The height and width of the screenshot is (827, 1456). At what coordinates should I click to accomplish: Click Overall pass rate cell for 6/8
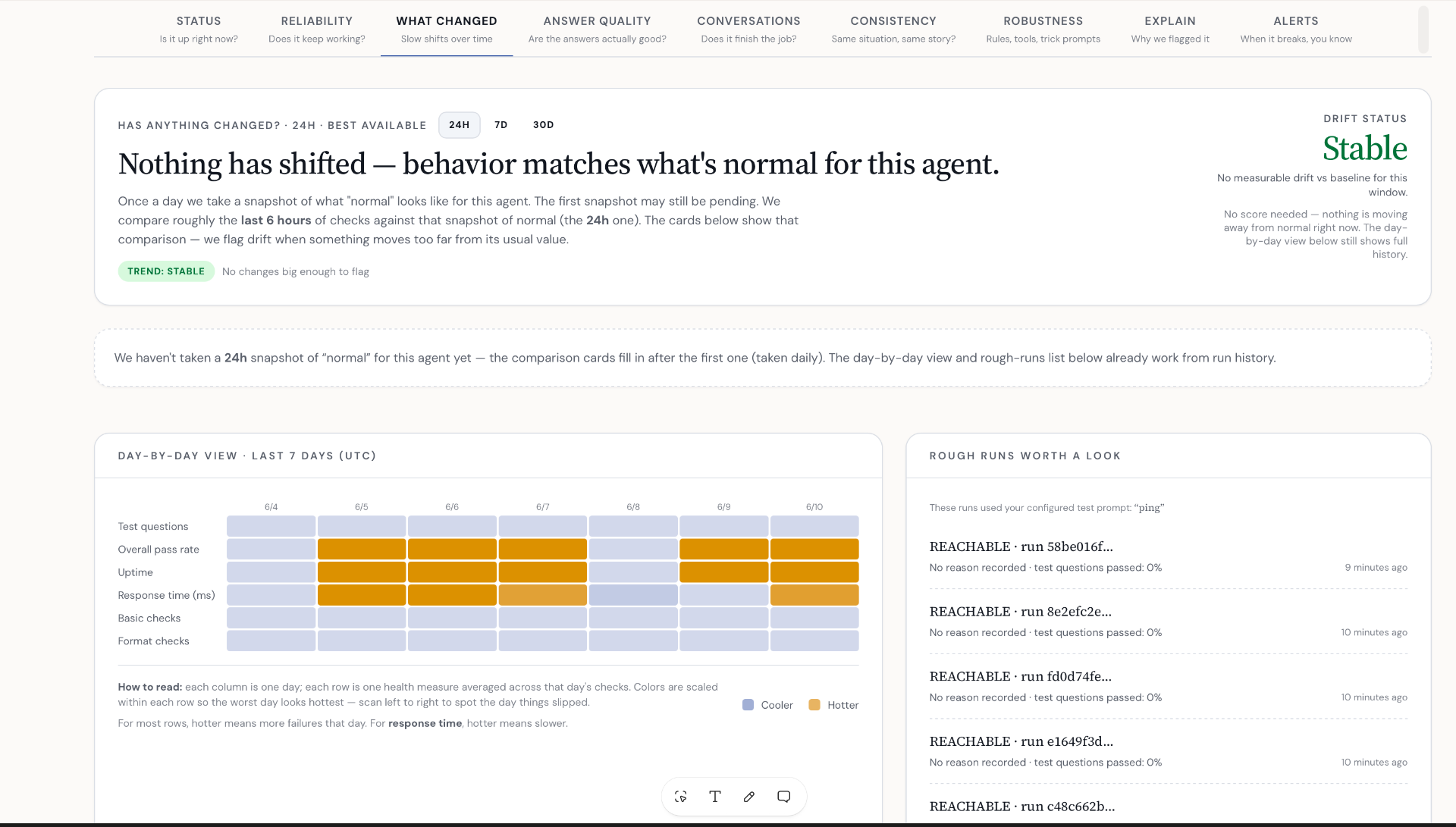[633, 550]
